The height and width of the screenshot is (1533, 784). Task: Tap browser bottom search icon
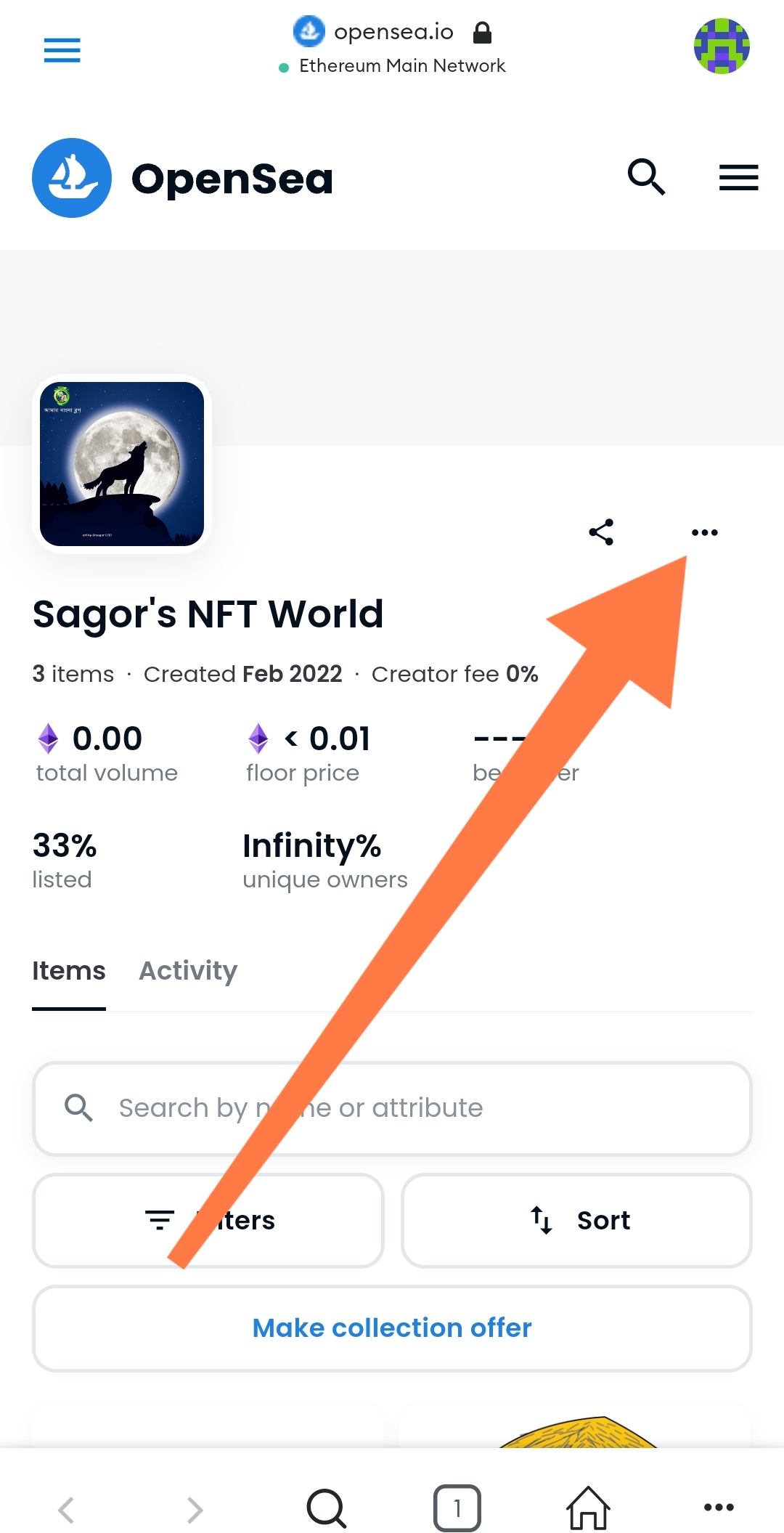326,1508
